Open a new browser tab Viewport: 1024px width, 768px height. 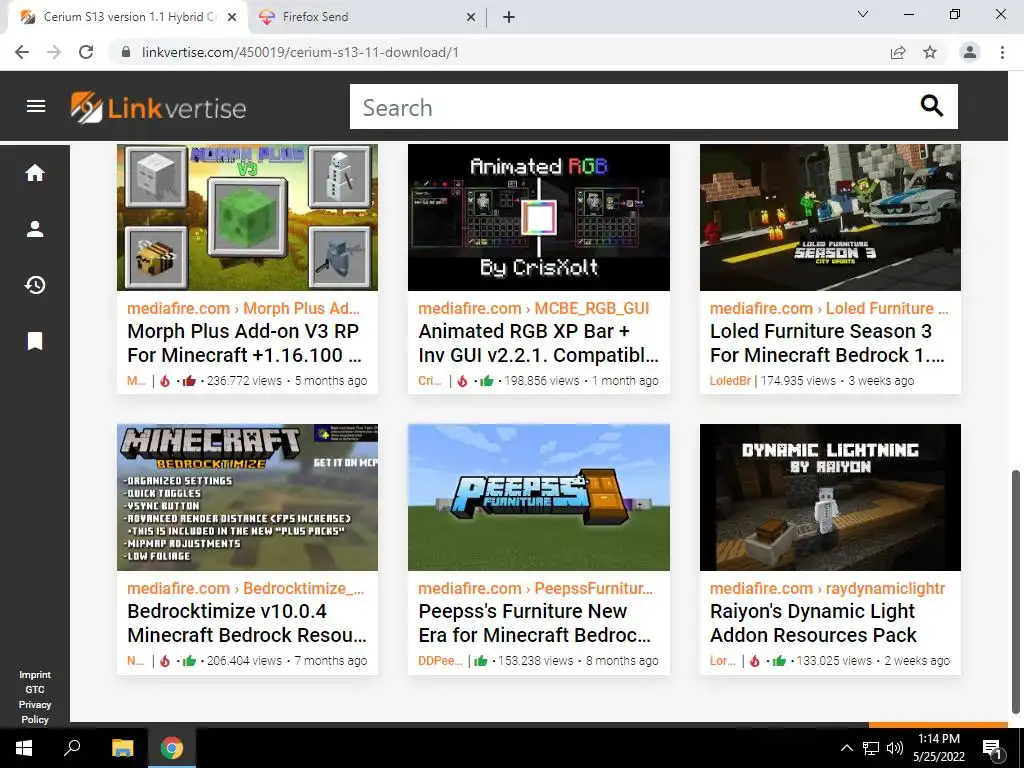click(x=509, y=17)
